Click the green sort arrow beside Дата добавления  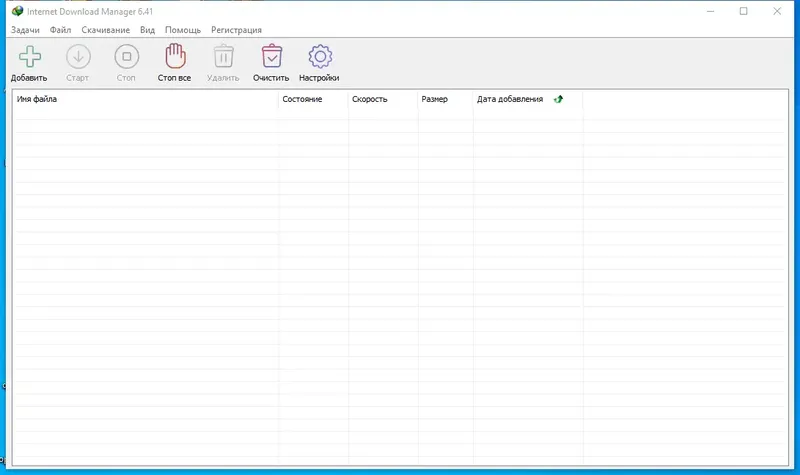coord(558,99)
